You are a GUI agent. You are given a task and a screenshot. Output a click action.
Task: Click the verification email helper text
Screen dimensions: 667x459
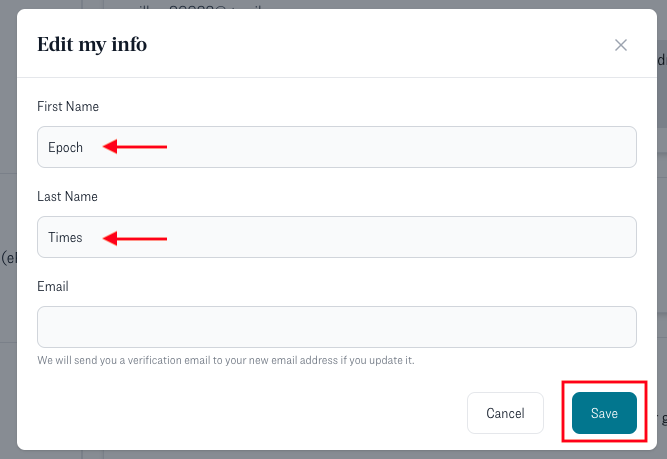tap(225, 359)
